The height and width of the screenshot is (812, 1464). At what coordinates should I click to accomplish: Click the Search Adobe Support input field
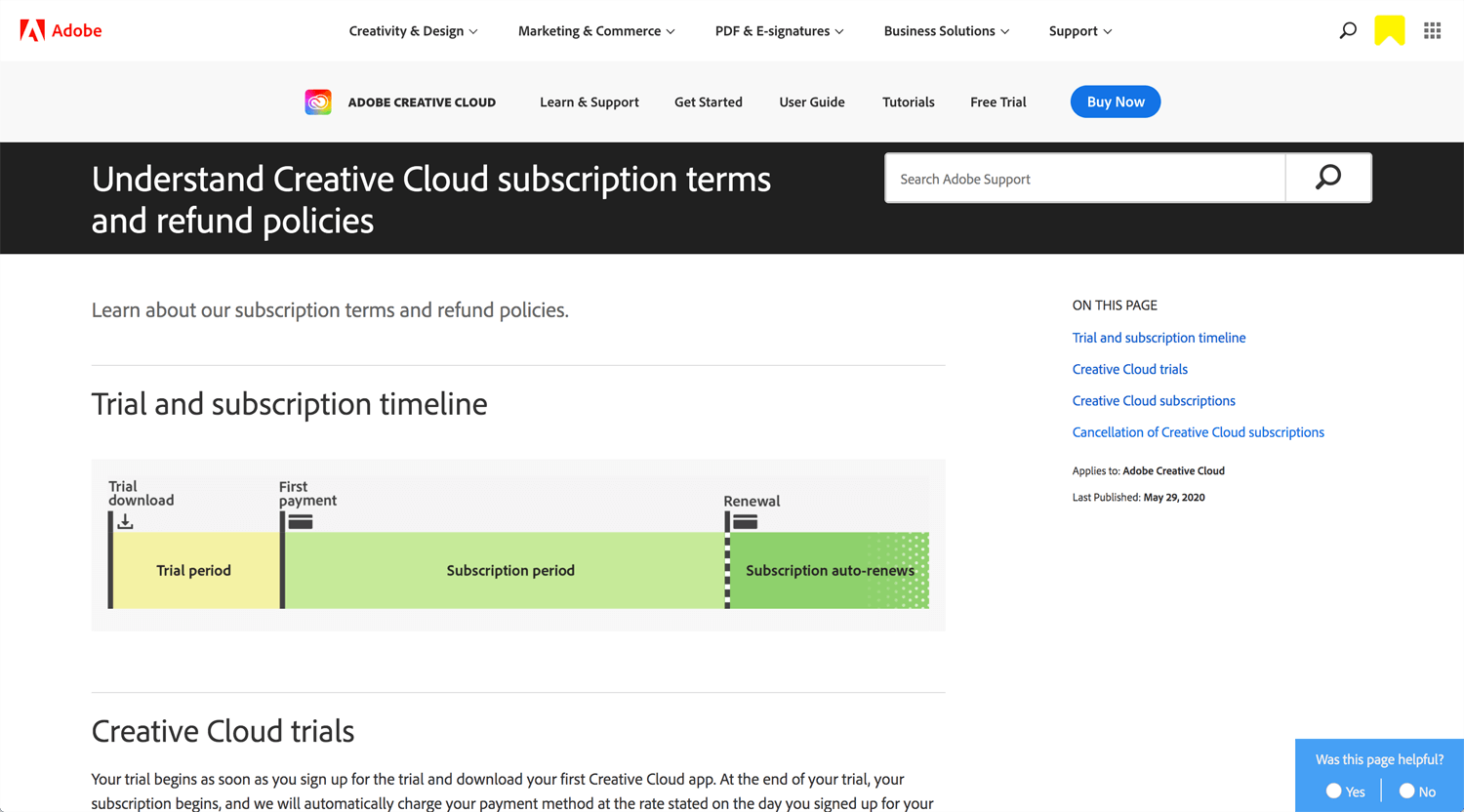click(x=1085, y=178)
